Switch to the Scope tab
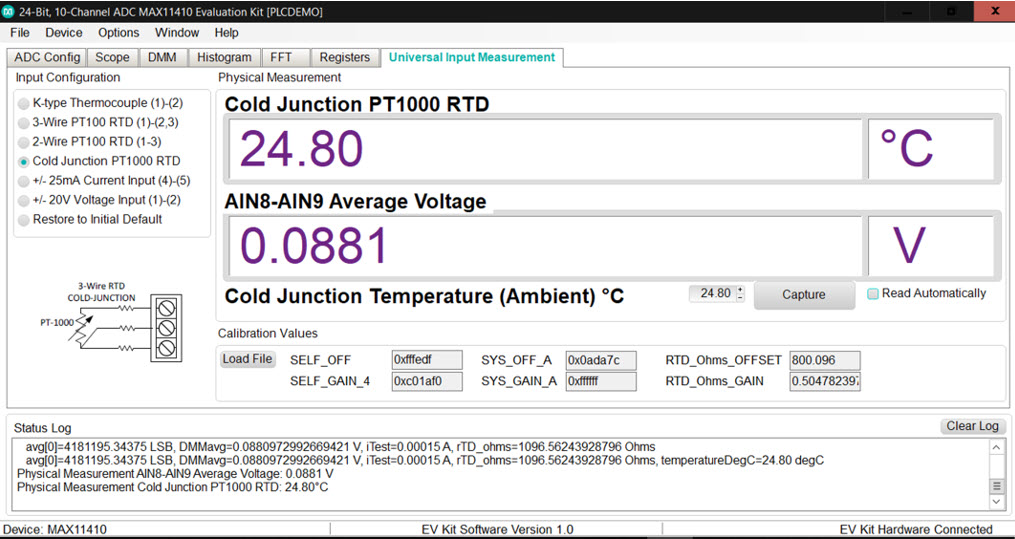This screenshot has width=1015, height=539. [113, 58]
